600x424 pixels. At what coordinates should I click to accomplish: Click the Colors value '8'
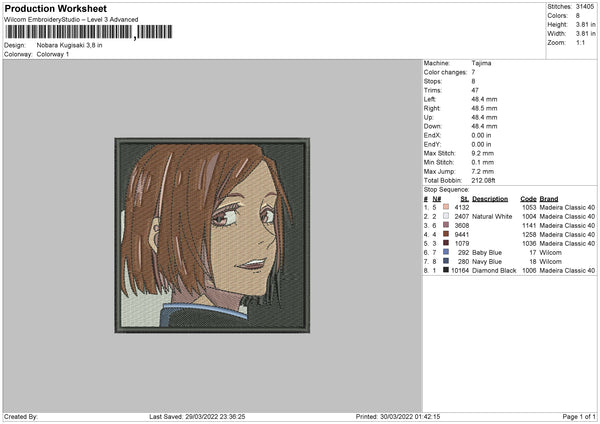[x=578, y=16]
